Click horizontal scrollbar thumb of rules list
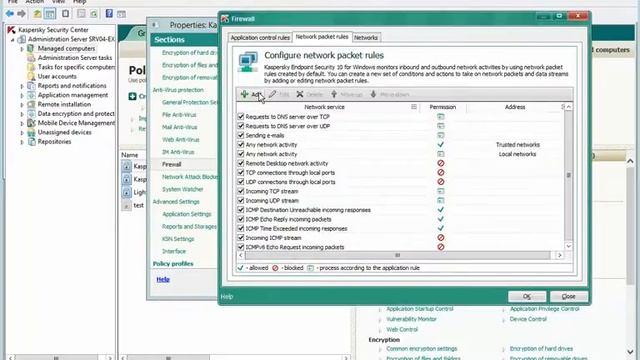 click(x=398, y=256)
